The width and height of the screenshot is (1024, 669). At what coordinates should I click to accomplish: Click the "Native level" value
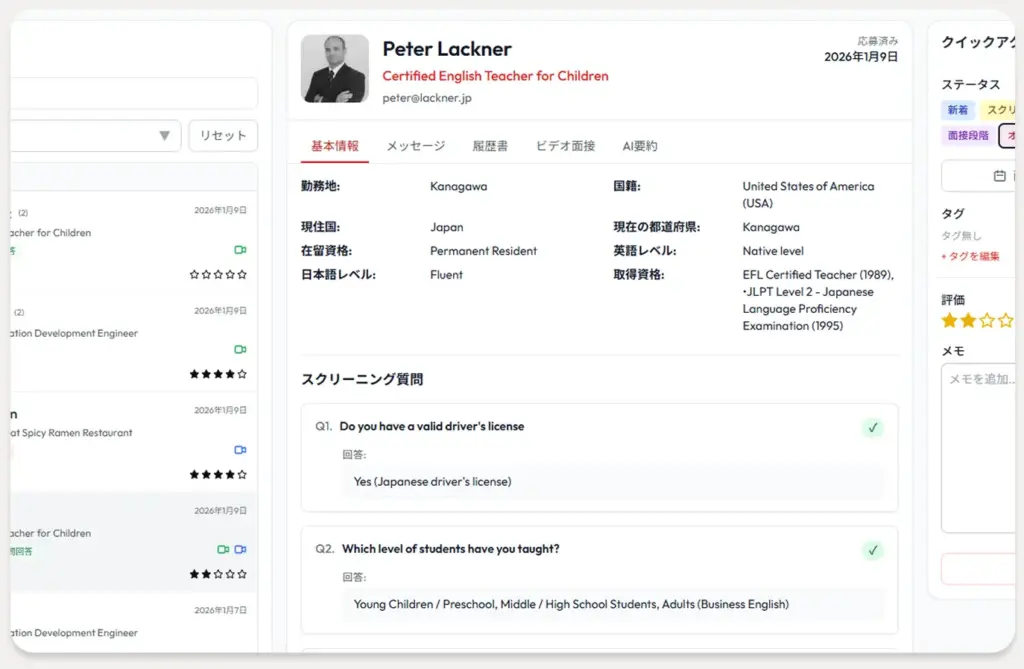(x=773, y=251)
